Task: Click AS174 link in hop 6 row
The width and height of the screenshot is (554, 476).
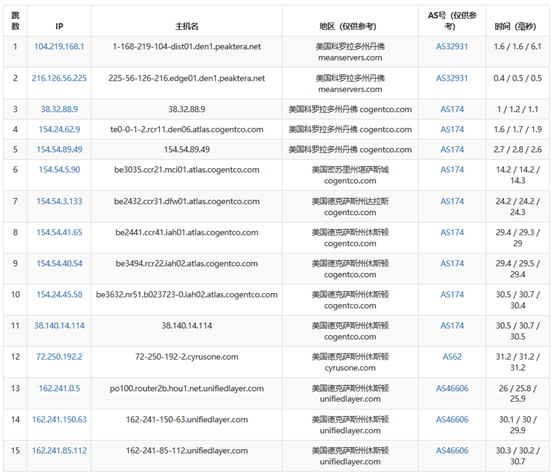Action: click(x=452, y=170)
